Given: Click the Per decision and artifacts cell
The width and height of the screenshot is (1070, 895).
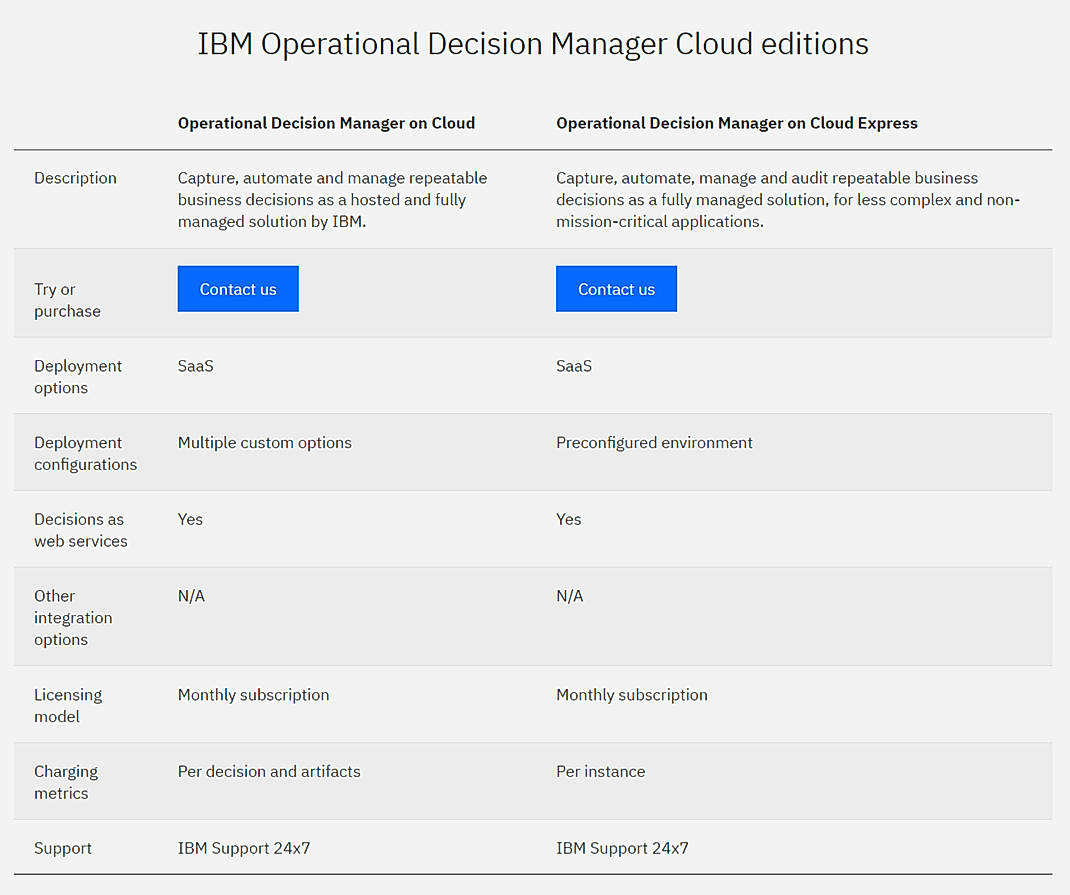Looking at the screenshot, I should click(269, 772).
